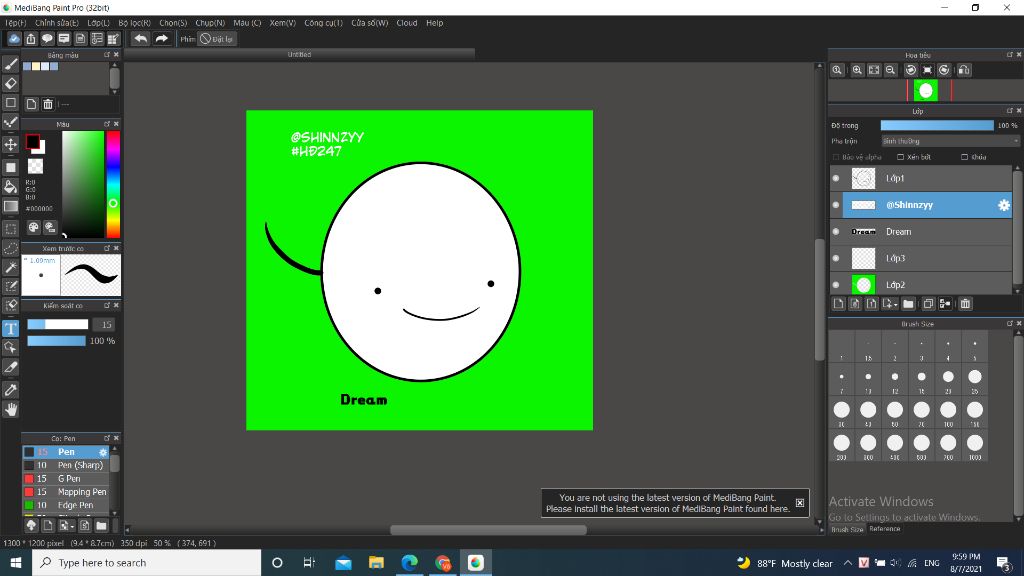
Task: Toggle the transparent color swatch
Action: [x=35, y=166]
